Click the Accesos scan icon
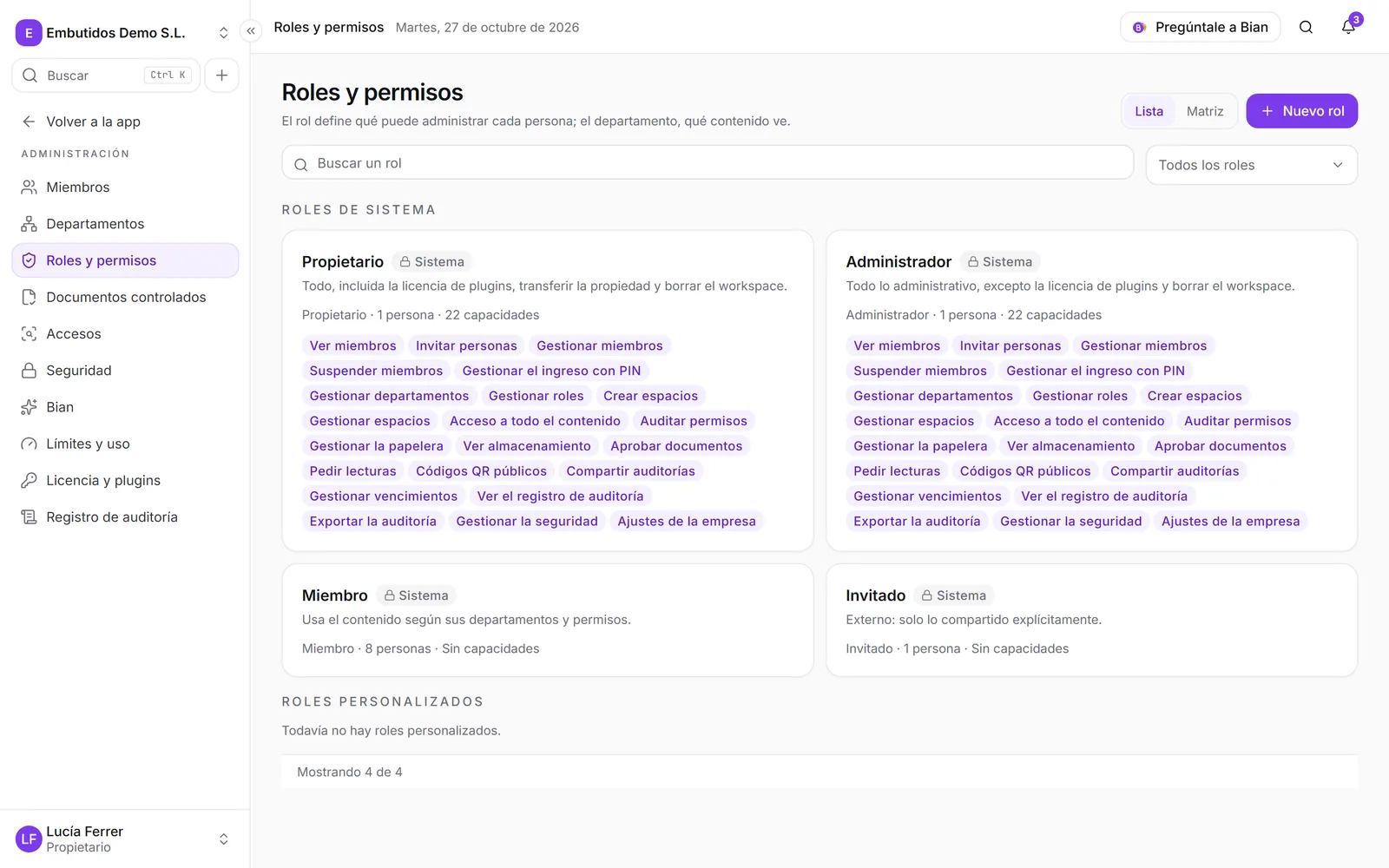1389x868 pixels. (x=29, y=334)
